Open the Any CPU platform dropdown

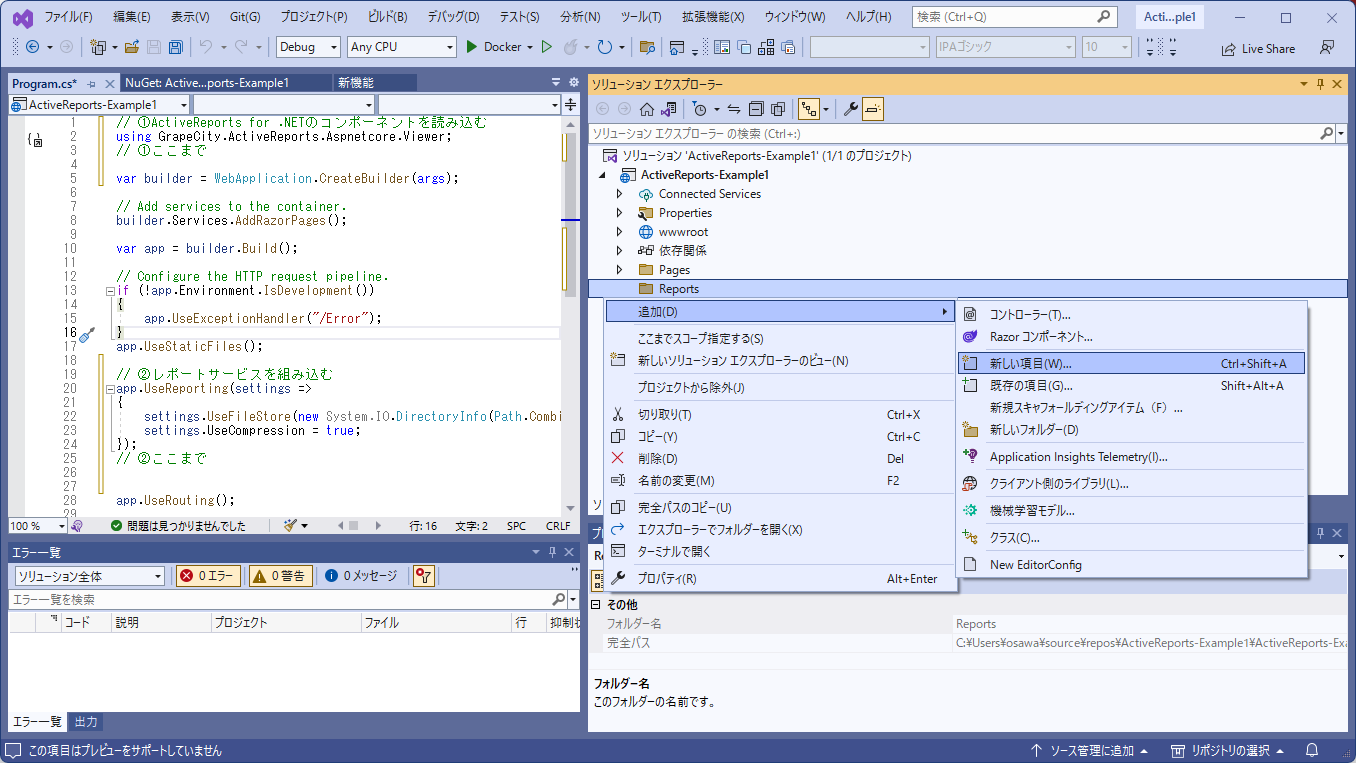(x=402, y=47)
